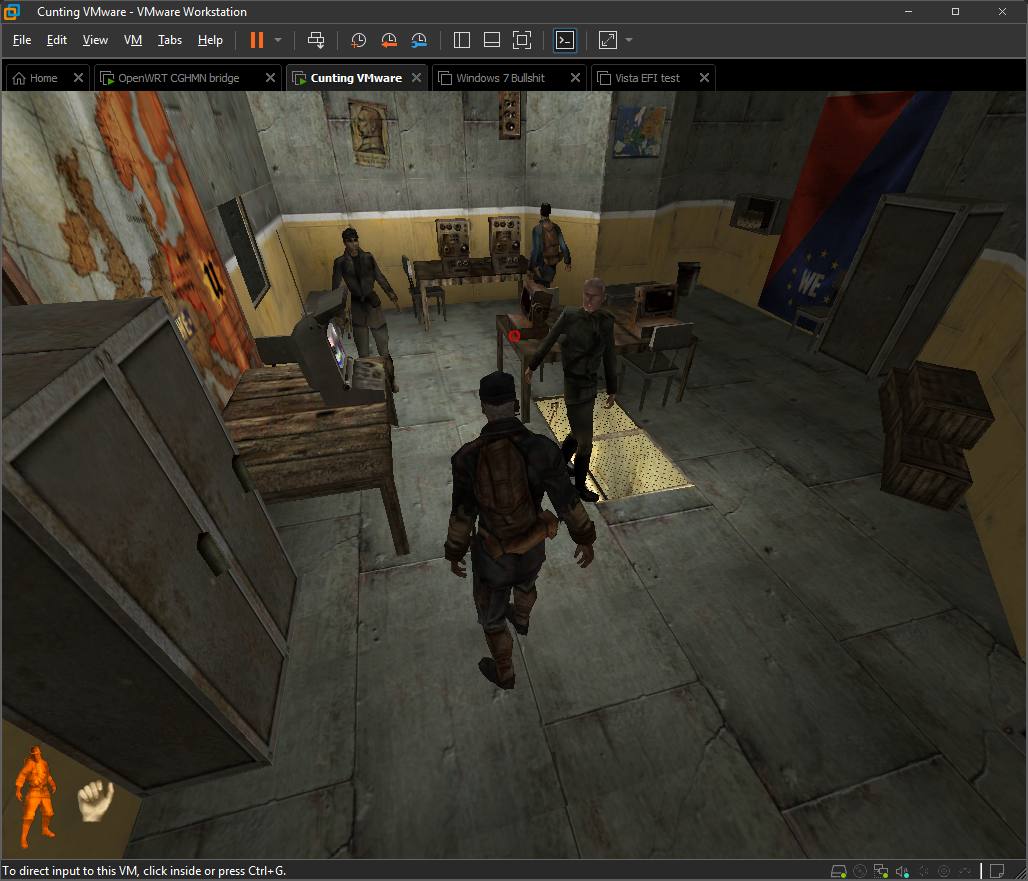This screenshot has height=881, width=1028.
Task: Toggle the thumbnail bar view
Action: coord(492,40)
